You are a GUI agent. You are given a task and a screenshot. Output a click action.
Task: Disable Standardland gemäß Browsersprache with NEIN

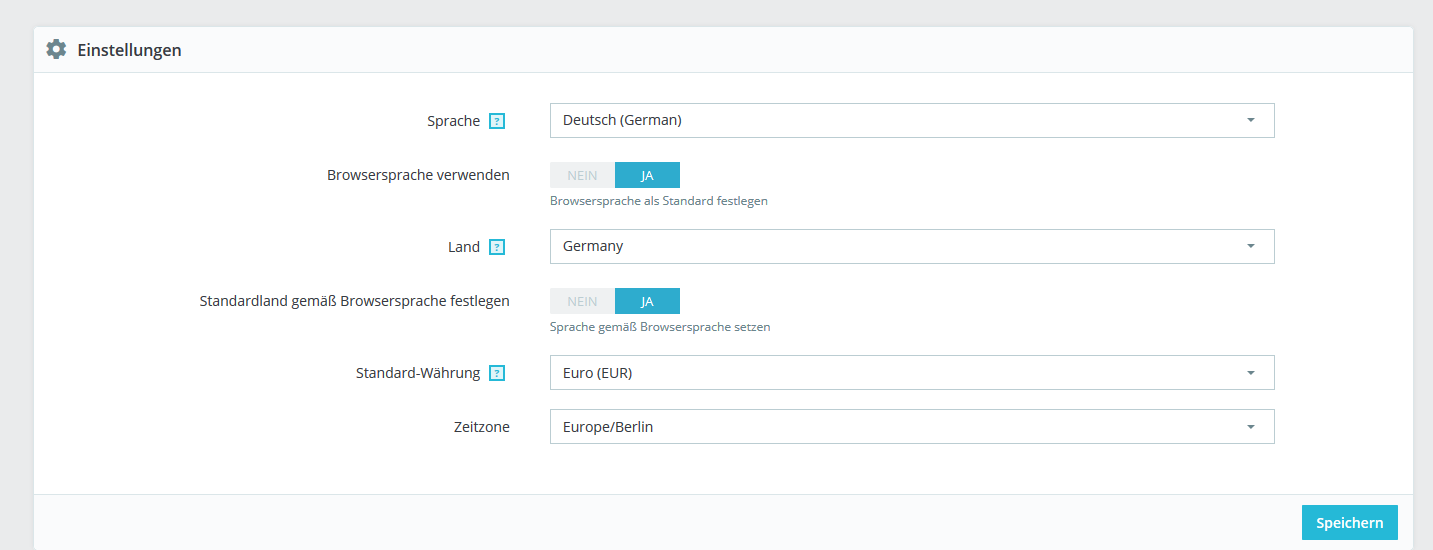click(x=582, y=301)
